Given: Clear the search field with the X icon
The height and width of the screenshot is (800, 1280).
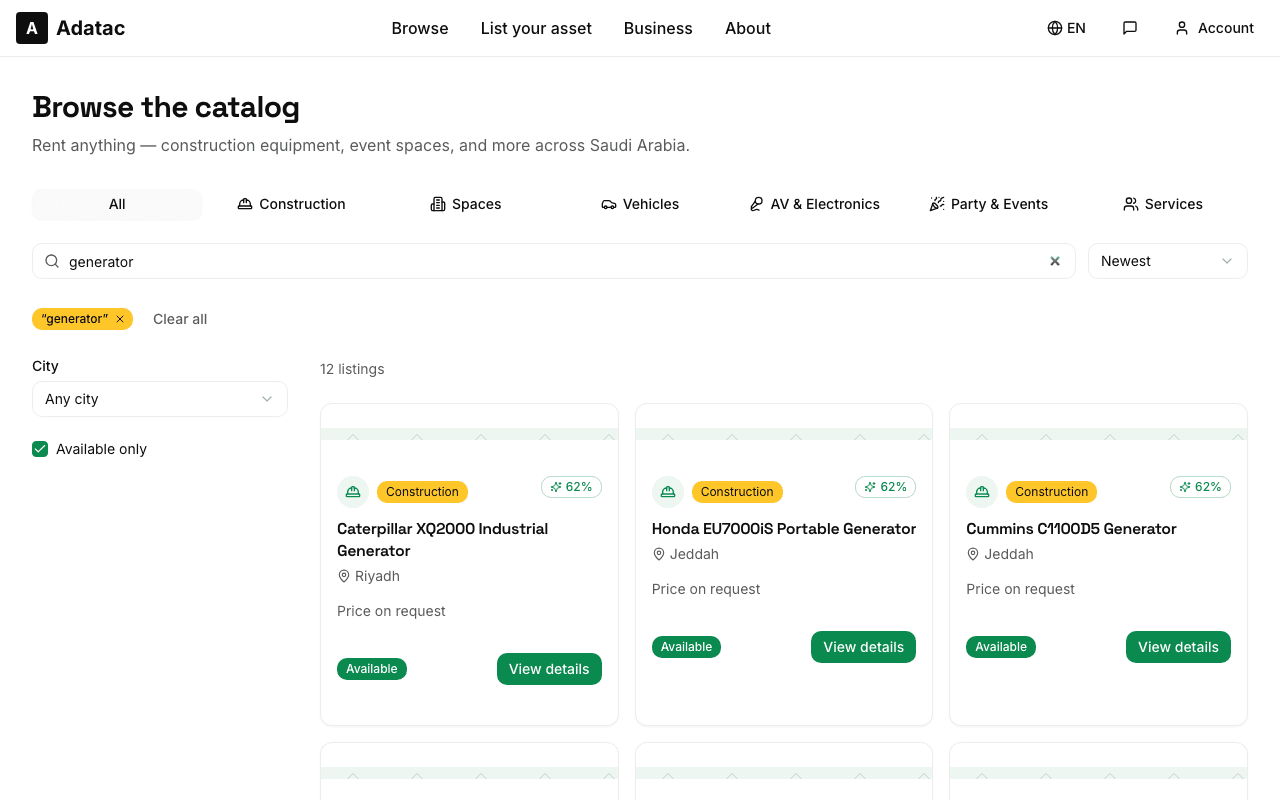Looking at the screenshot, I should 1055,261.
